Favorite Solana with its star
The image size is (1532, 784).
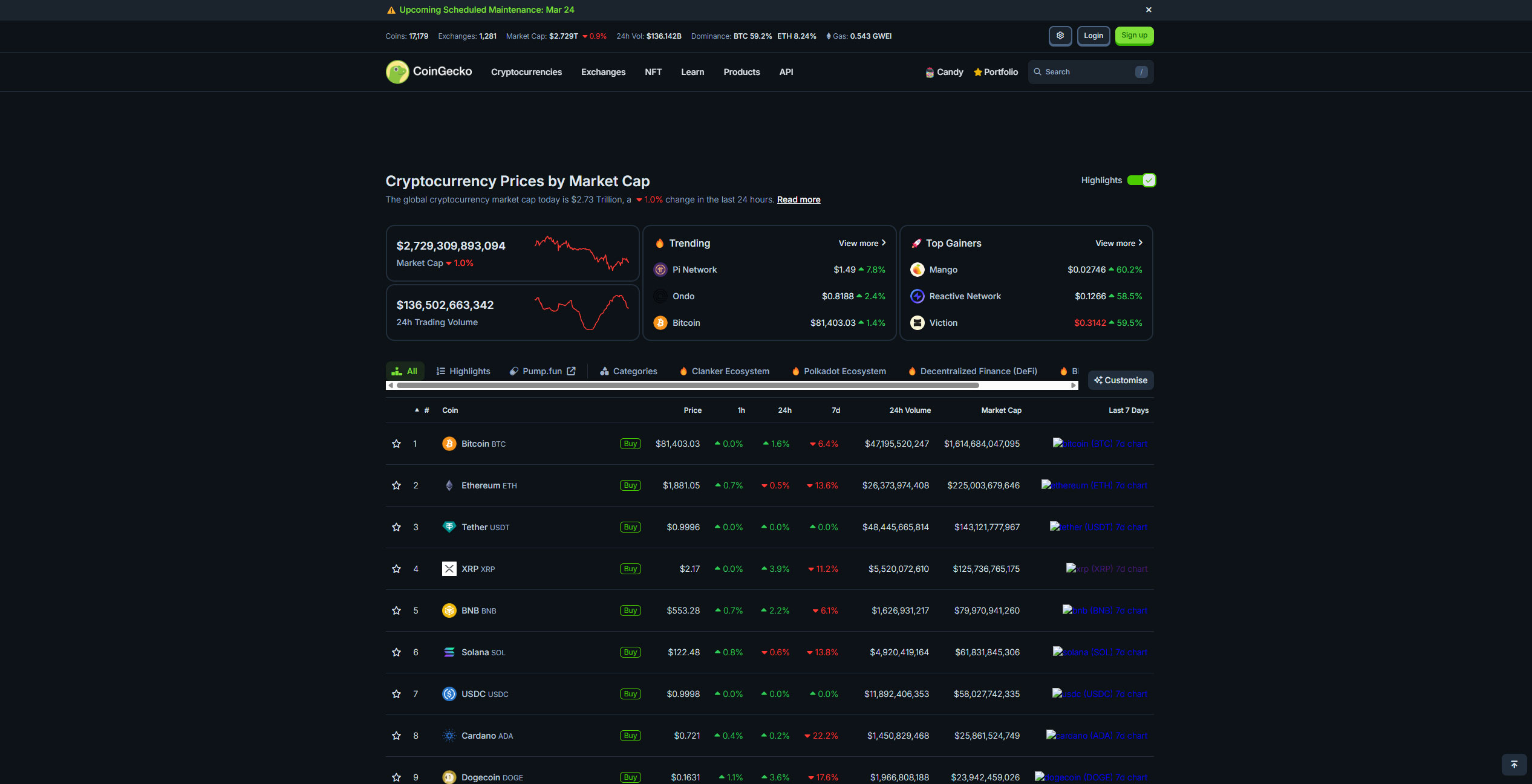pyautogui.click(x=396, y=652)
